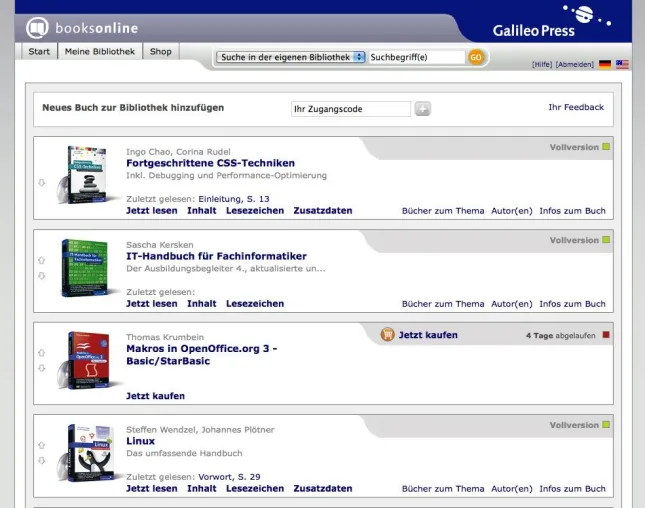Click Jetzt kaufen below the Makros title
Screen dimensions: 645x508
pos(155,396)
